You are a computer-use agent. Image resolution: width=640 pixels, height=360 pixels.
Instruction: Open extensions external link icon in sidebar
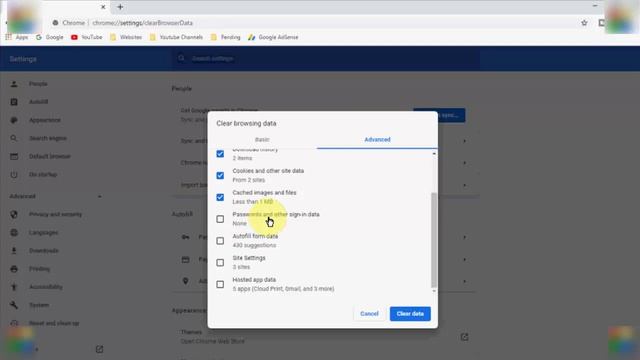99,349
